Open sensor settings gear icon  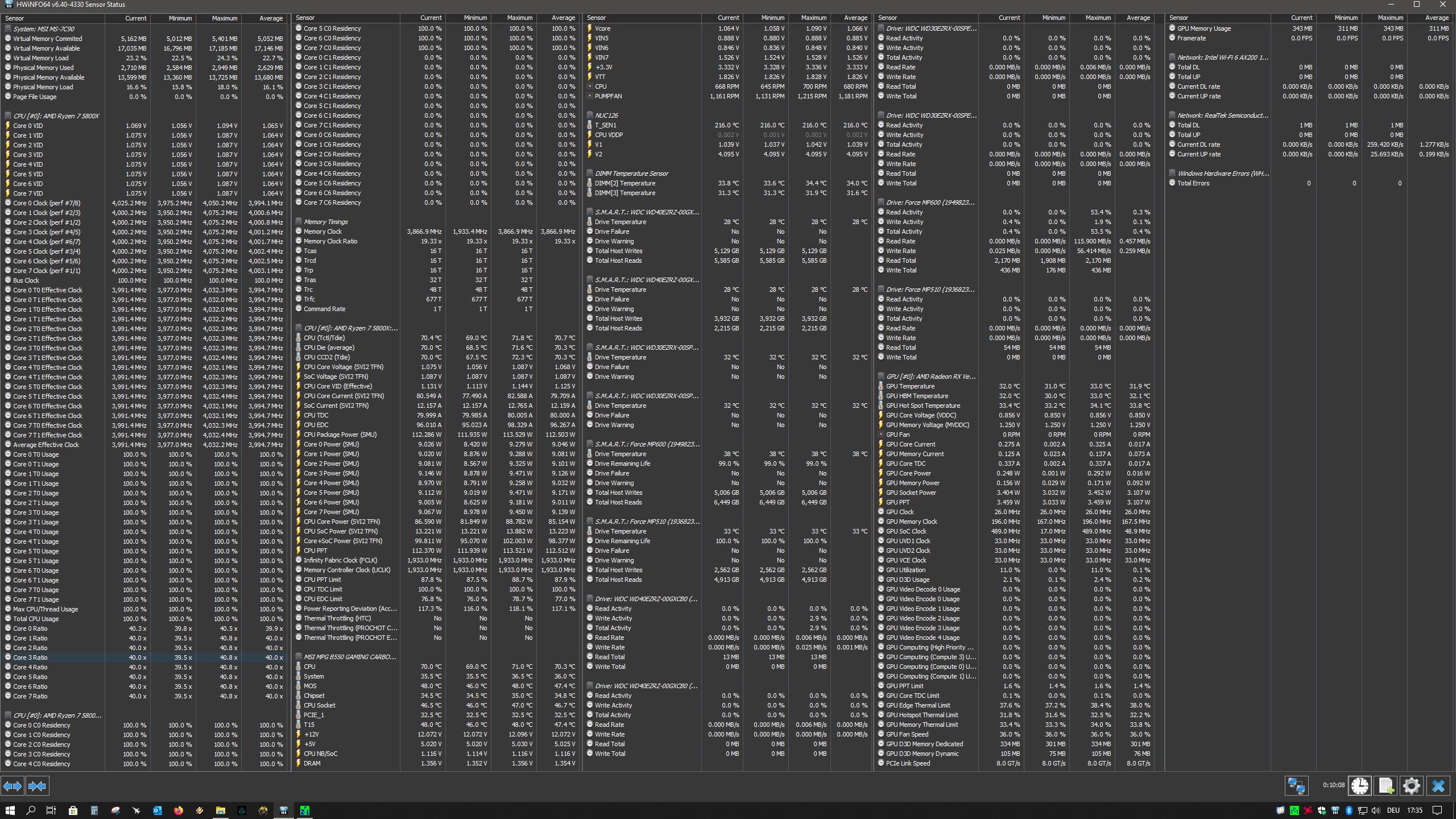coord(1411,786)
